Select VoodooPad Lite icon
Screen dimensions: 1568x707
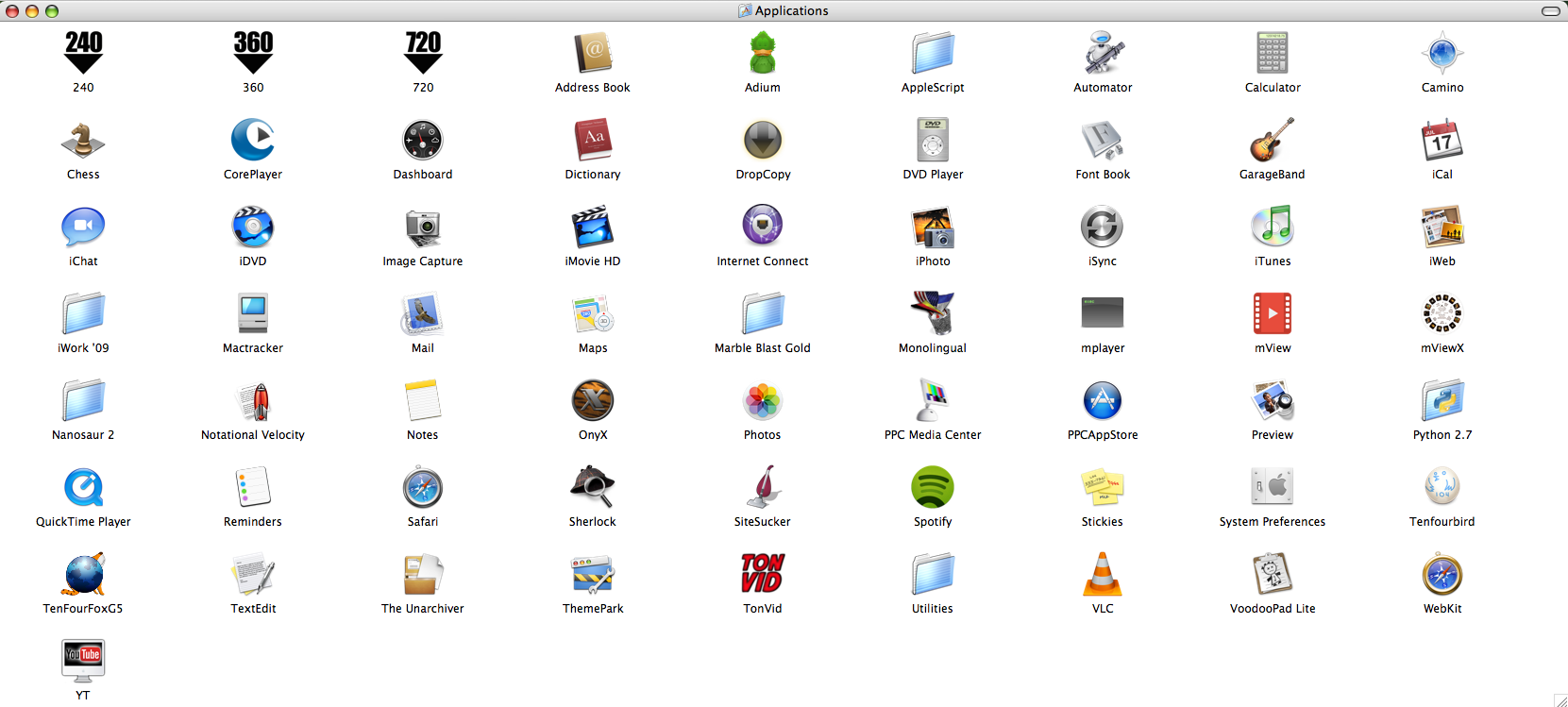pyautogui.click(x=1273, y=574)
